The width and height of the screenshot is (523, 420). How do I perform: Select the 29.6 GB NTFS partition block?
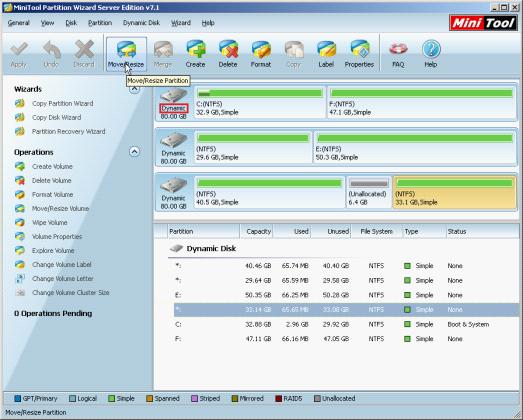pos(253,147)
